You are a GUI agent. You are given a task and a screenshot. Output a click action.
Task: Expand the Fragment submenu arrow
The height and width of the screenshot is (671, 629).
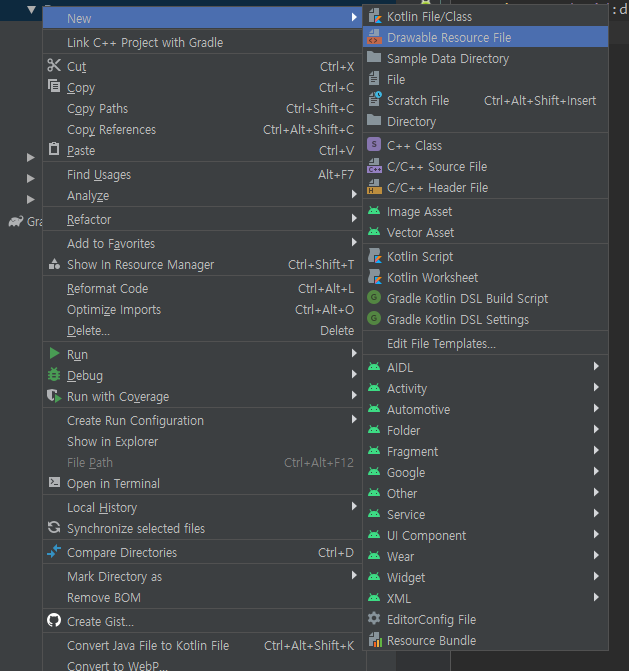[596, 450]
